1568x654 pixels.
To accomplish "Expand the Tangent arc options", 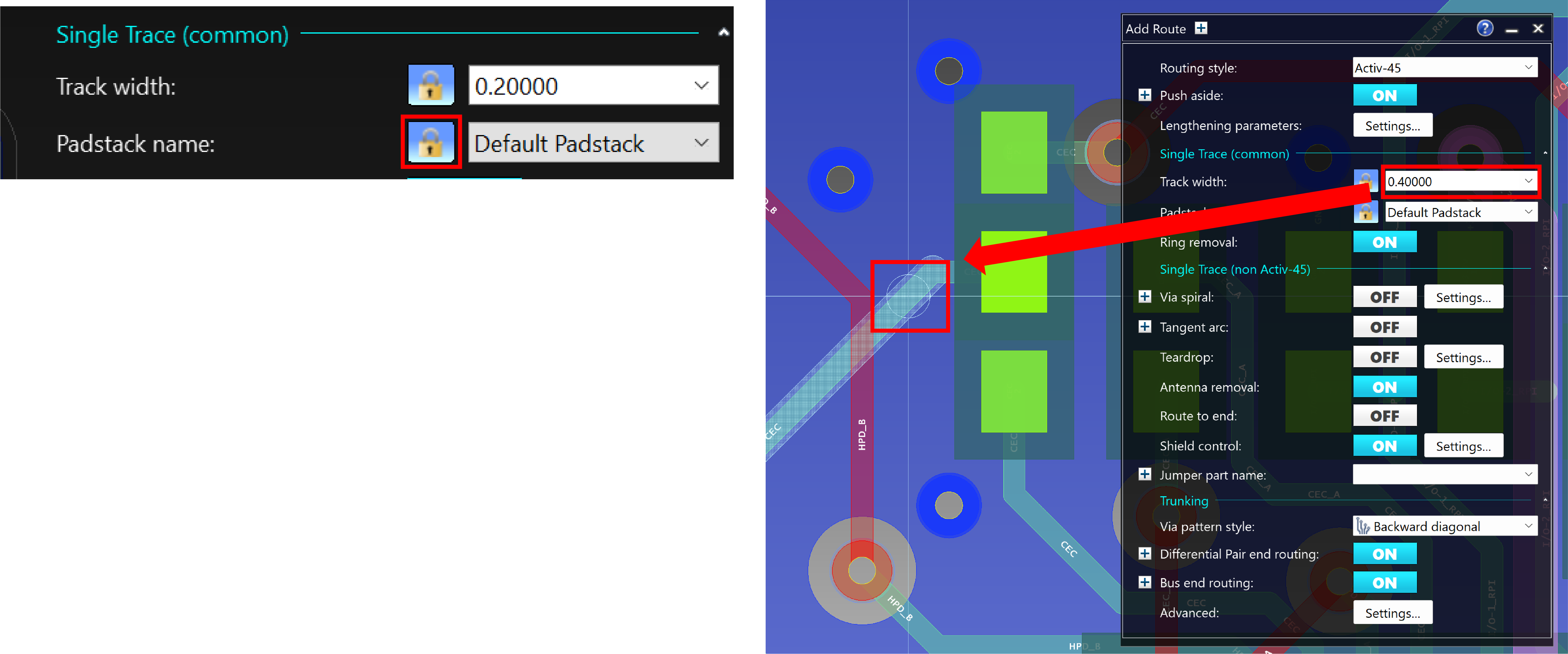I will [x=1145, y=326].
